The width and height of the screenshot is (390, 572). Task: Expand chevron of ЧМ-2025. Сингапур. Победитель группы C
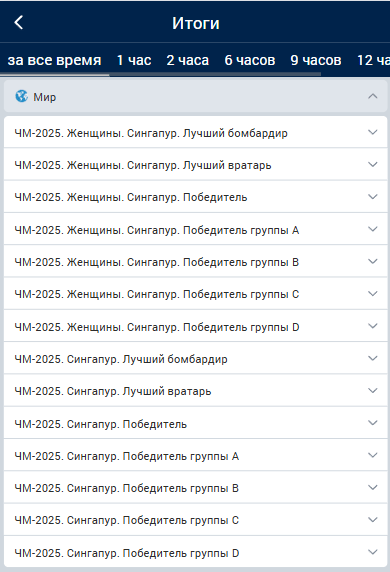point(372,519)
